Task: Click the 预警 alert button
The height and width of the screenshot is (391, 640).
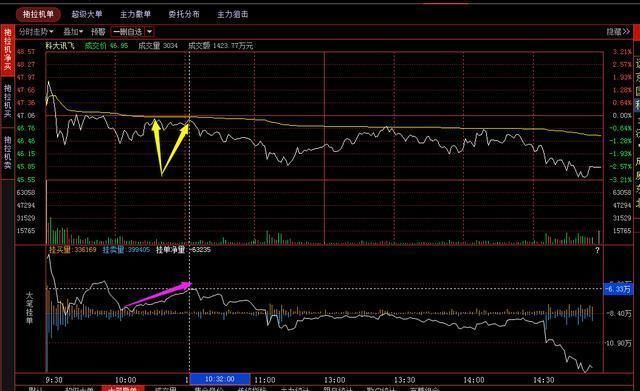Action: pos(98,31)
